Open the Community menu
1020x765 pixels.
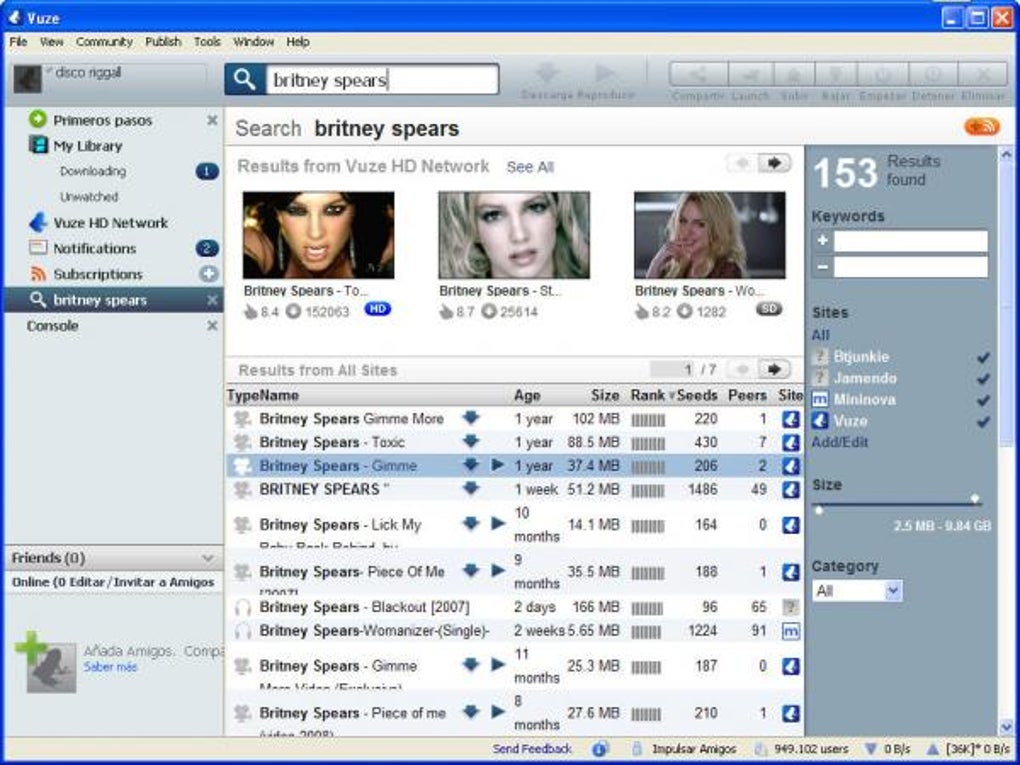(104, 42)
